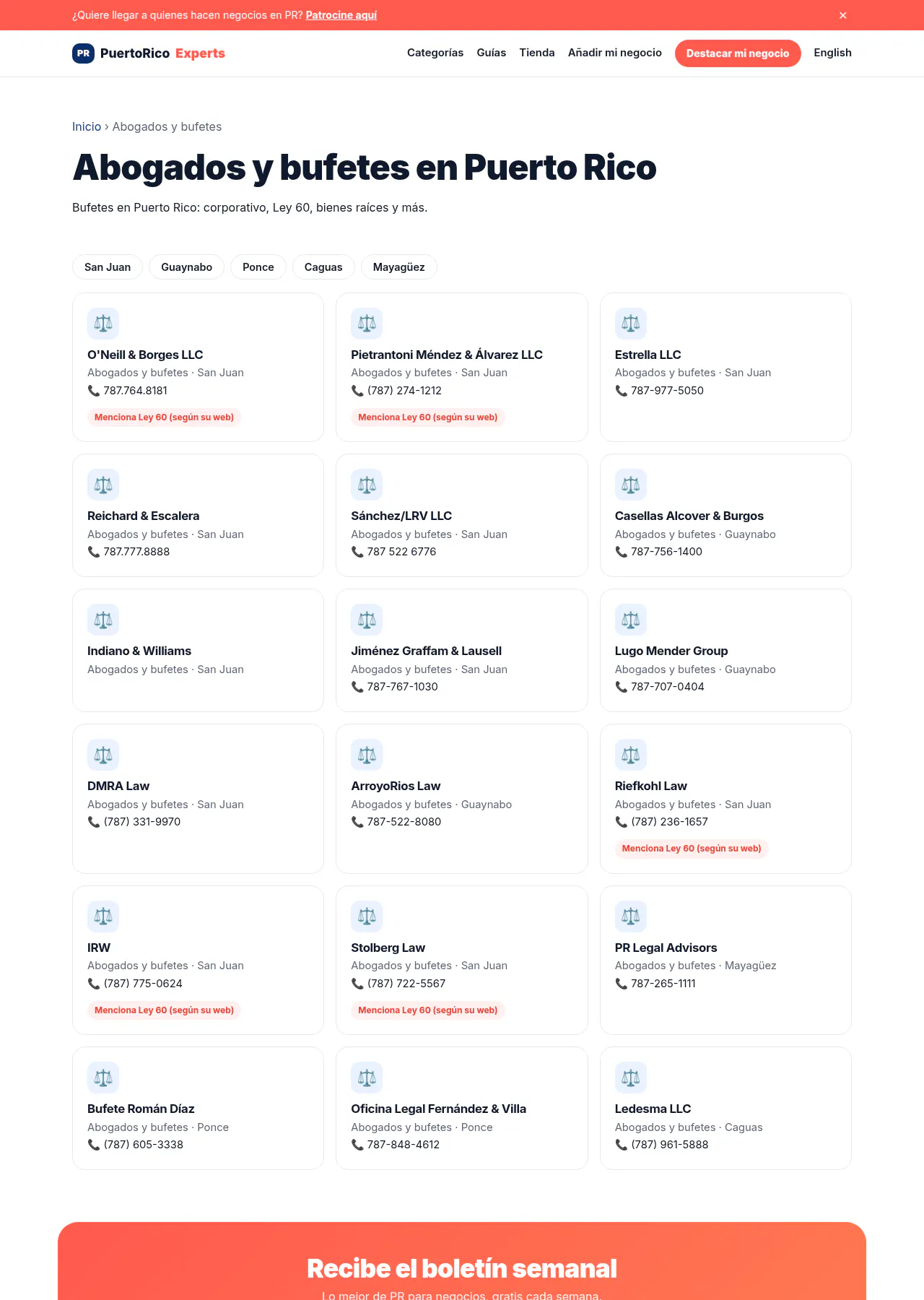Click the Ley 60 badge on IRW card
This screenshot has width=924, height=1300.
pyautogui.click(x=164, y=1010)
